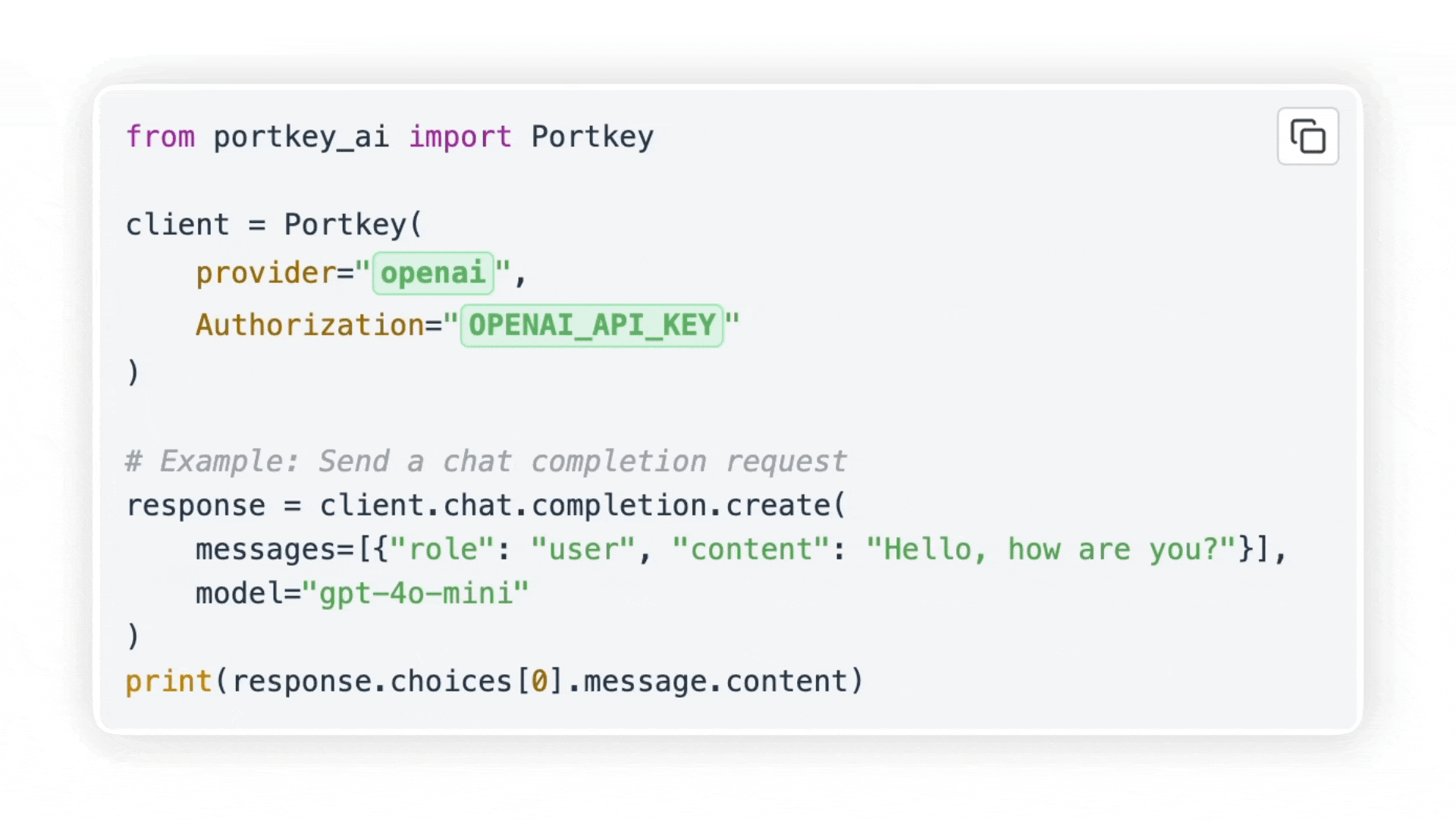Viewport: 1456px width, 819px height.
Task: Click the print function call
Action: pyautogui.click(x=493, y=681)
